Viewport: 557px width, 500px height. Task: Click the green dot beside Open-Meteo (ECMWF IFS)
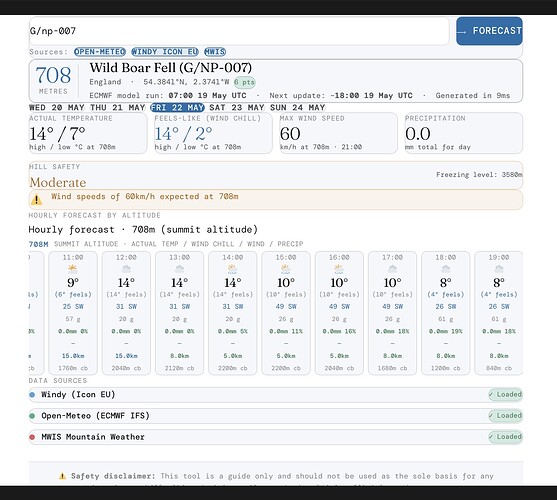tap(32, 415)
